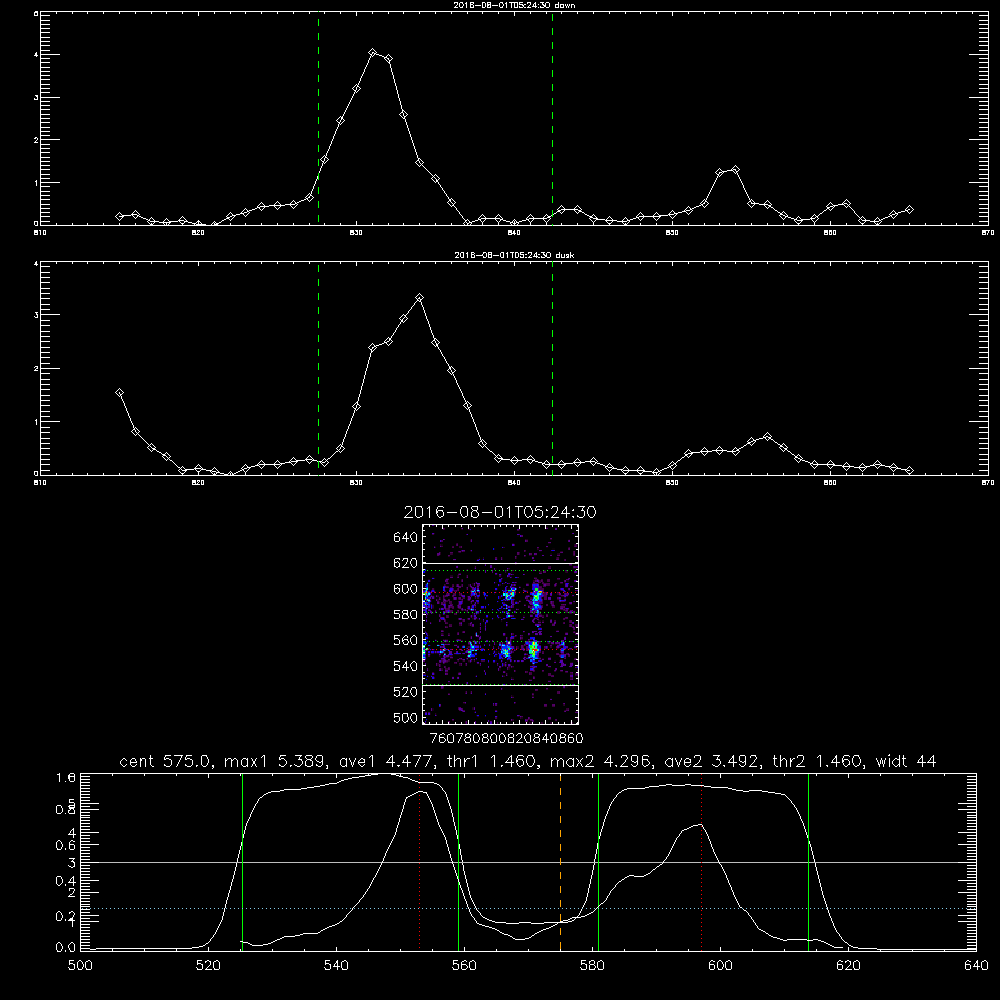The height and width of the screenshot is (1000, 1000).
Task: Click the 870 x-axis label under dawn plot
Action: point(988,233)
